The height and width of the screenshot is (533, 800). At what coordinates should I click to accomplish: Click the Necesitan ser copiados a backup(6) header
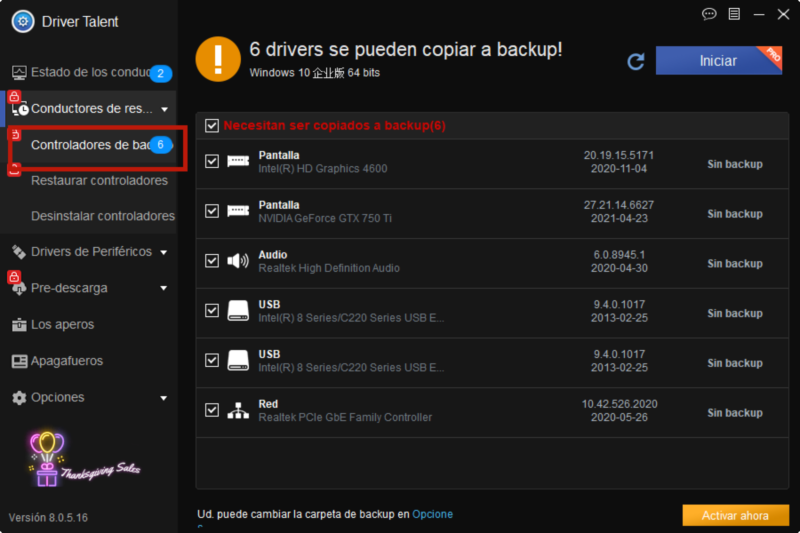[335, 125]
